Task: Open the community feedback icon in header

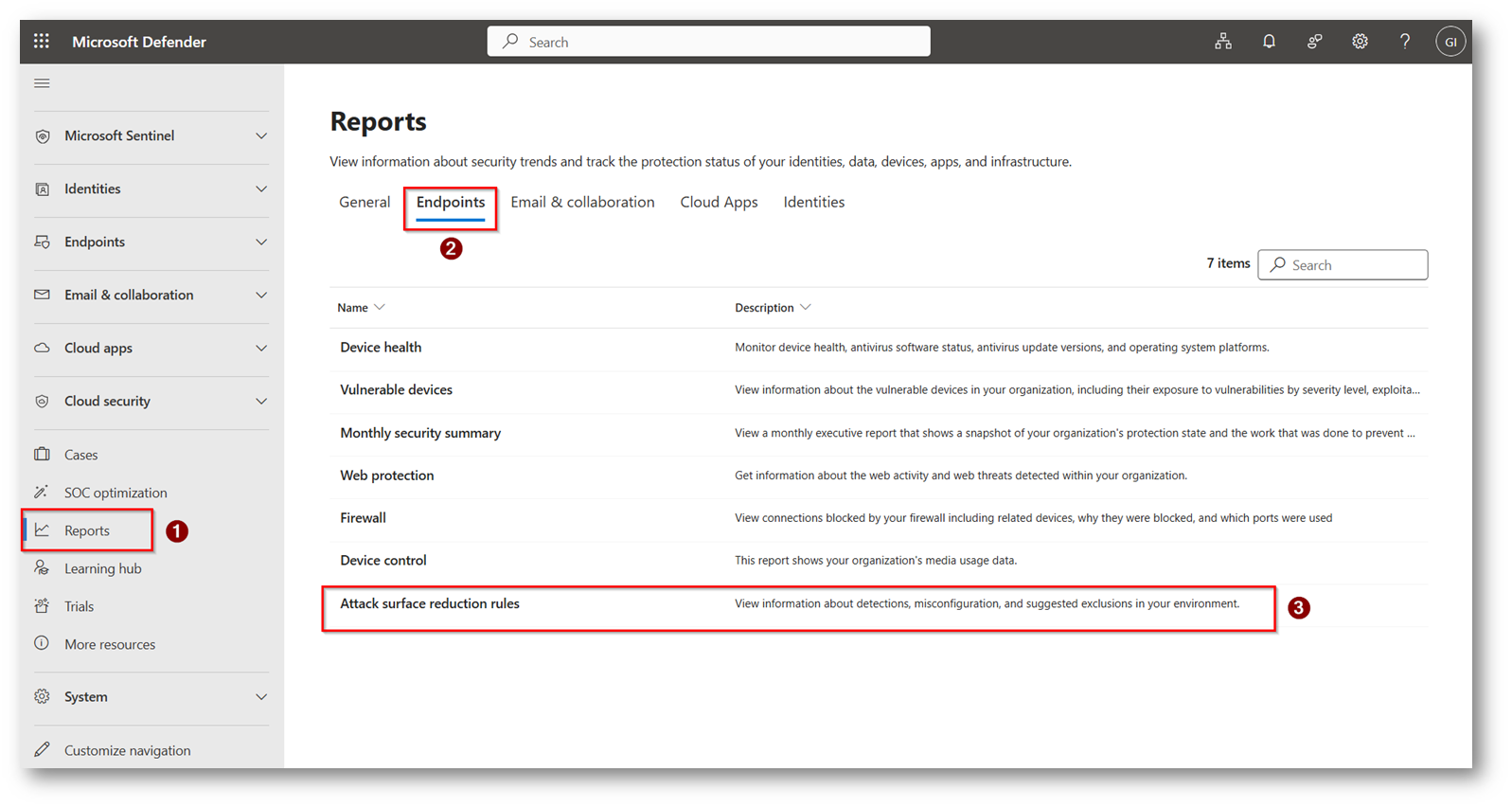Action: coord(1314,42)
